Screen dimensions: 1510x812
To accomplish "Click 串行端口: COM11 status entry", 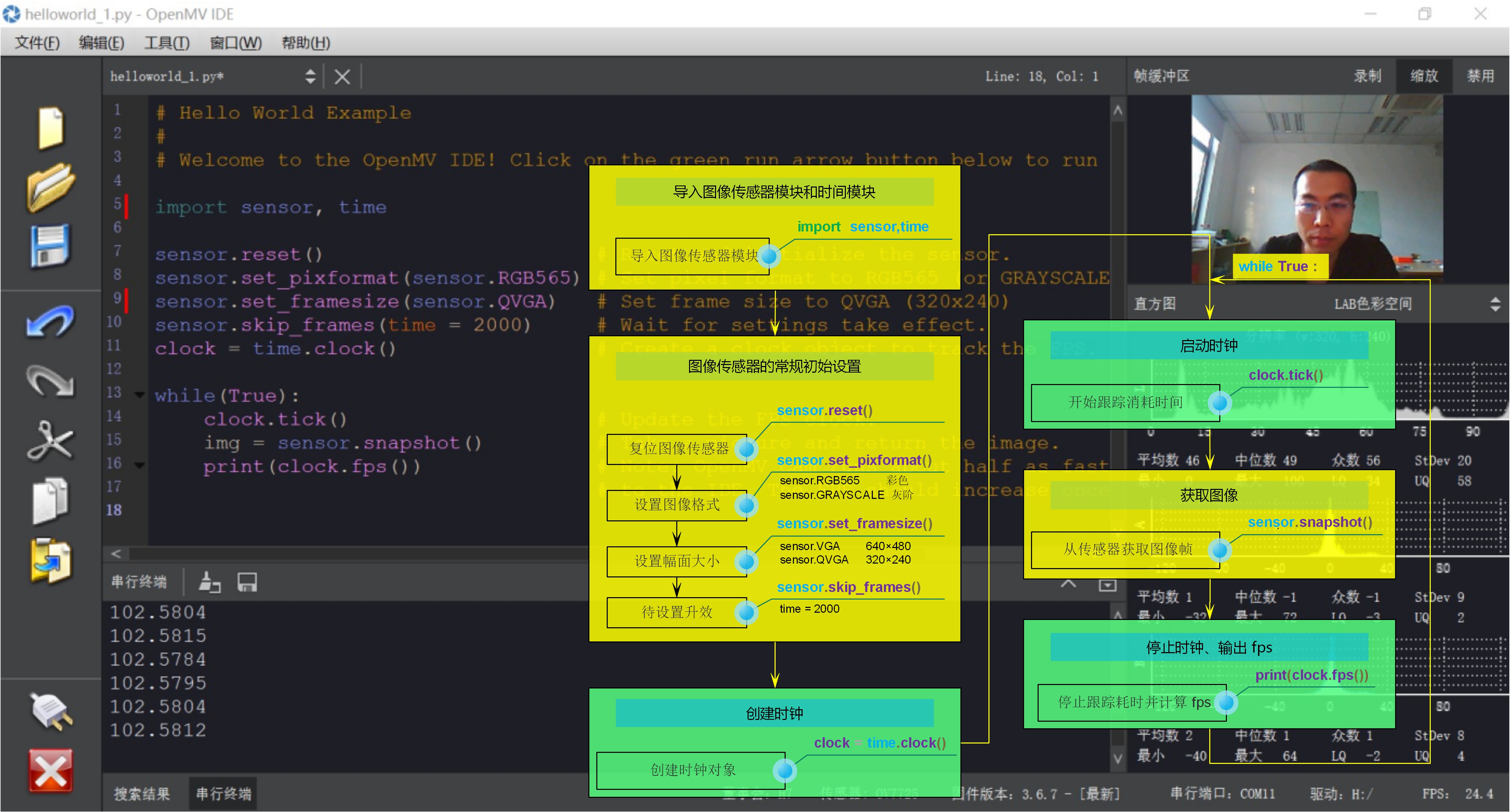I will pyautogui.click(x=1222, y=794).
